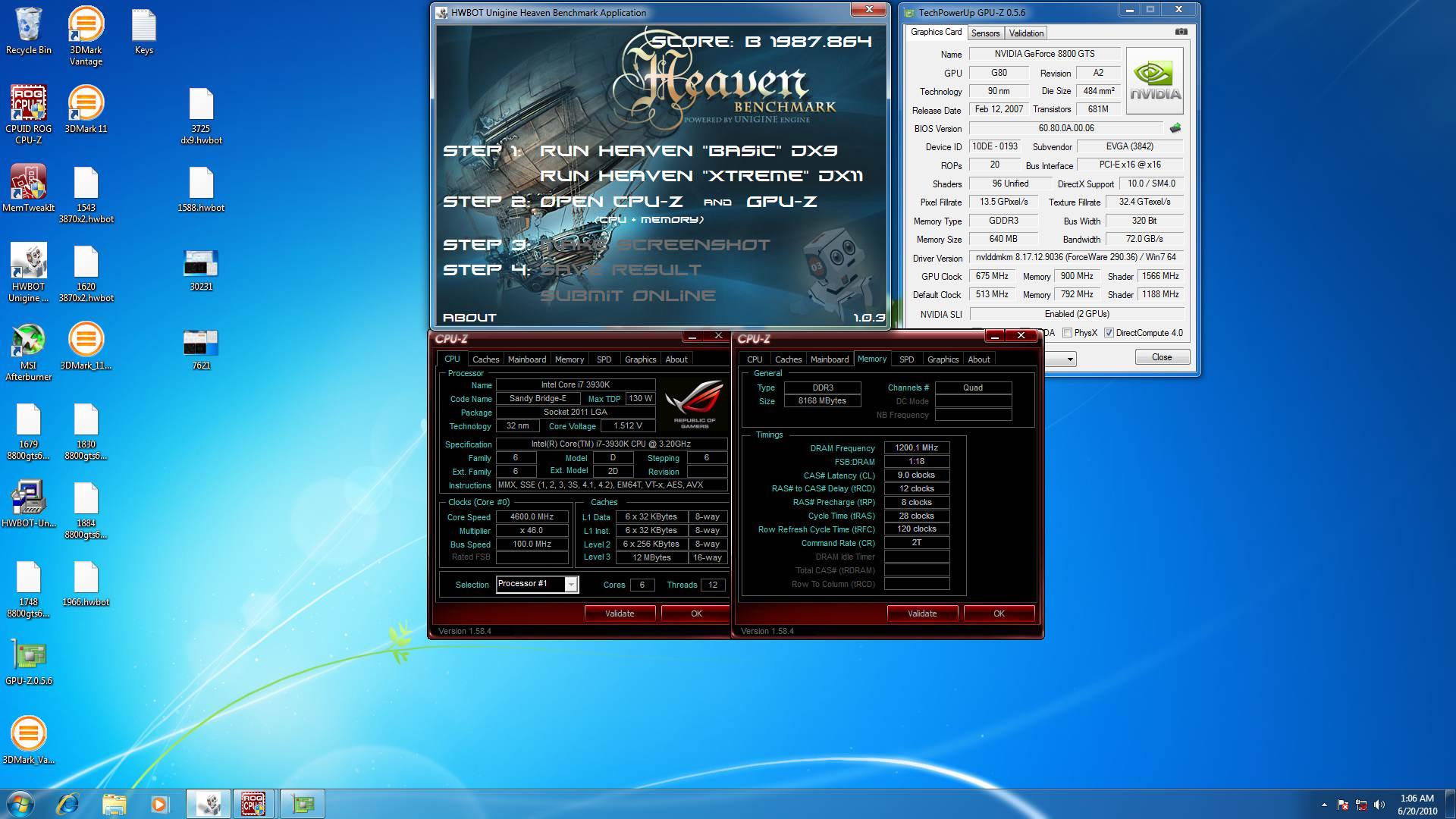Open the MemTweakIt desktop icon

pos(28,188)
